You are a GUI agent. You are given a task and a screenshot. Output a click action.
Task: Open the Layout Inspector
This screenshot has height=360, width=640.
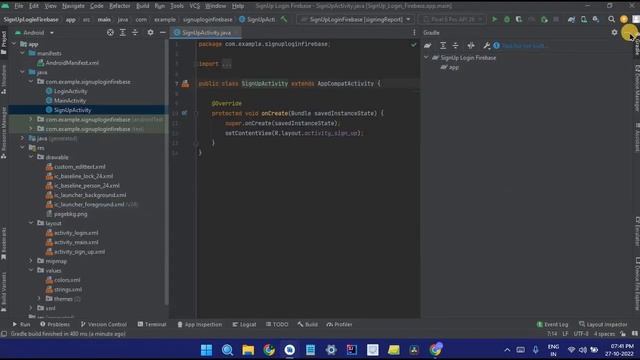coord(603,324)
